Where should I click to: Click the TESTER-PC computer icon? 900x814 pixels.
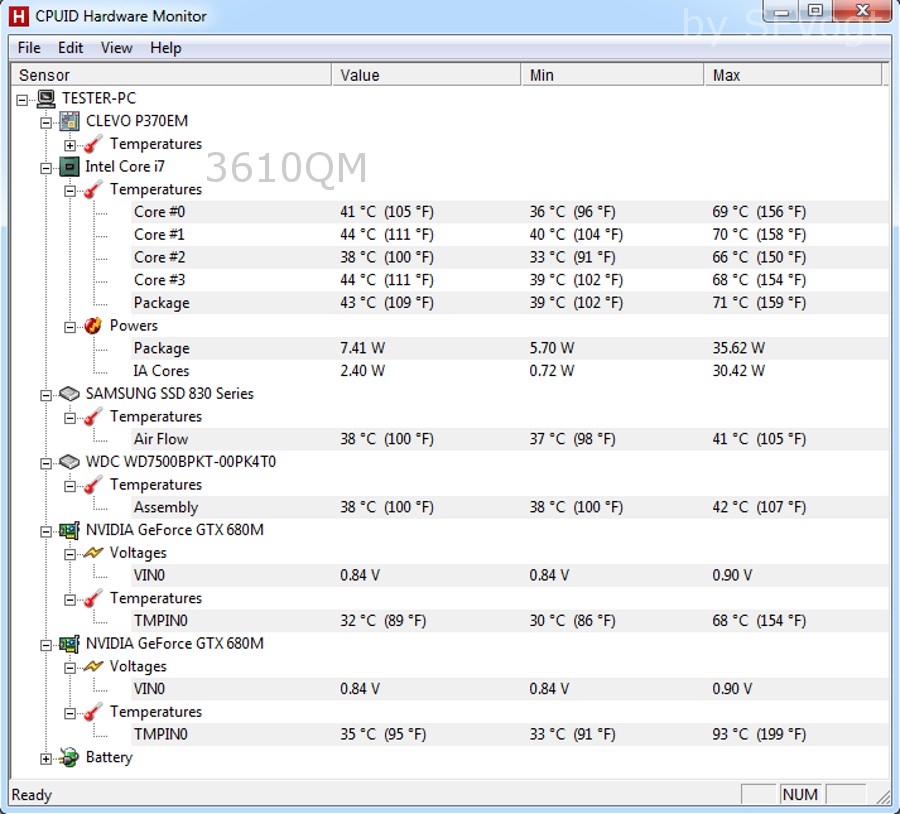click(46, 98)
